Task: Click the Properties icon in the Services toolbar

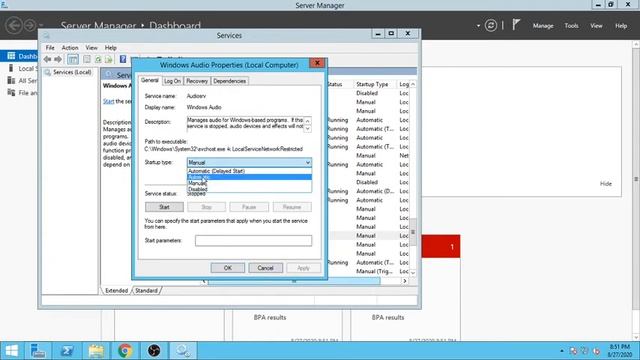Action: pyautogui.click(x=87, y=60)
